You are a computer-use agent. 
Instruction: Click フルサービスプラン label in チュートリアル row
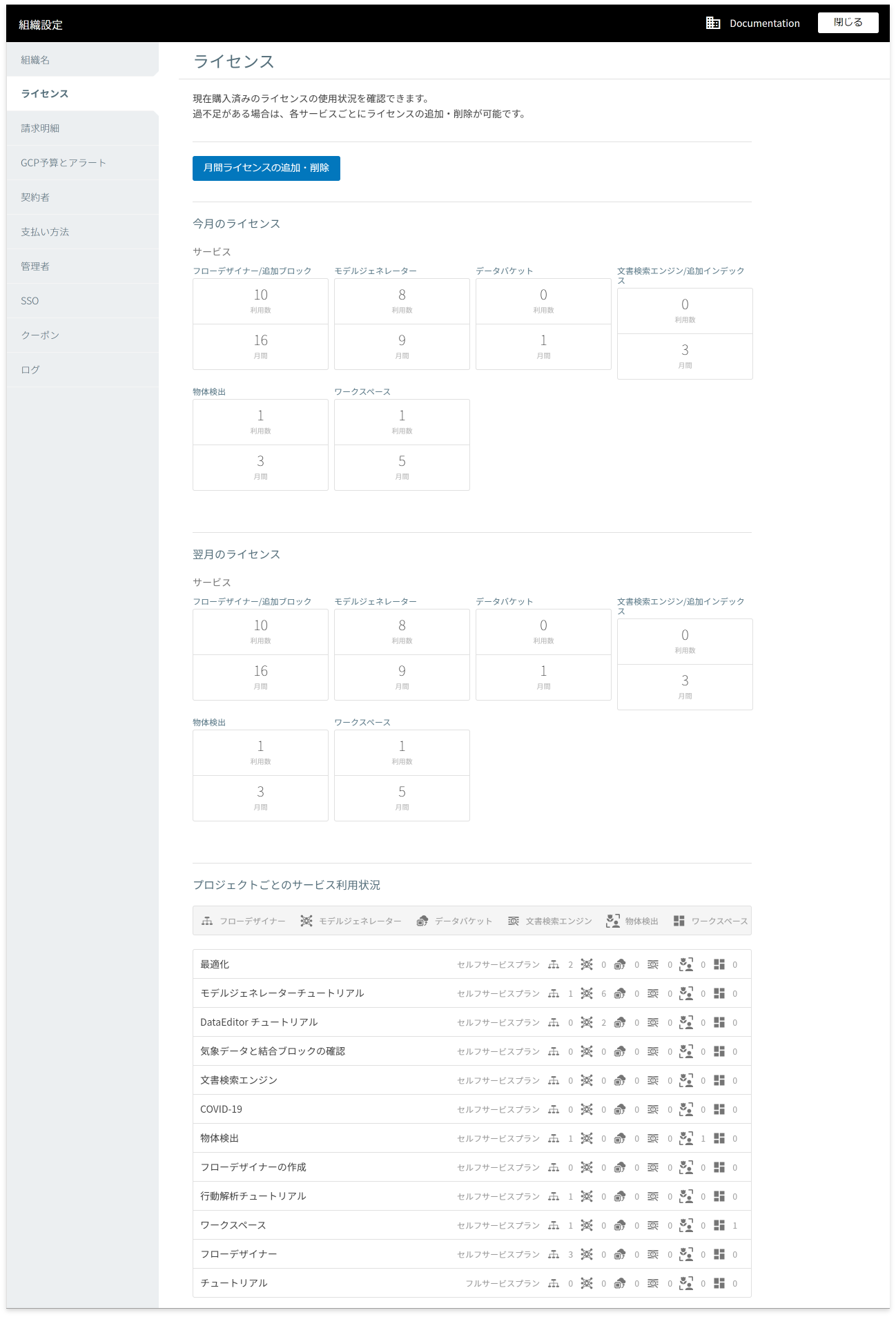[x=503, y=1283]
